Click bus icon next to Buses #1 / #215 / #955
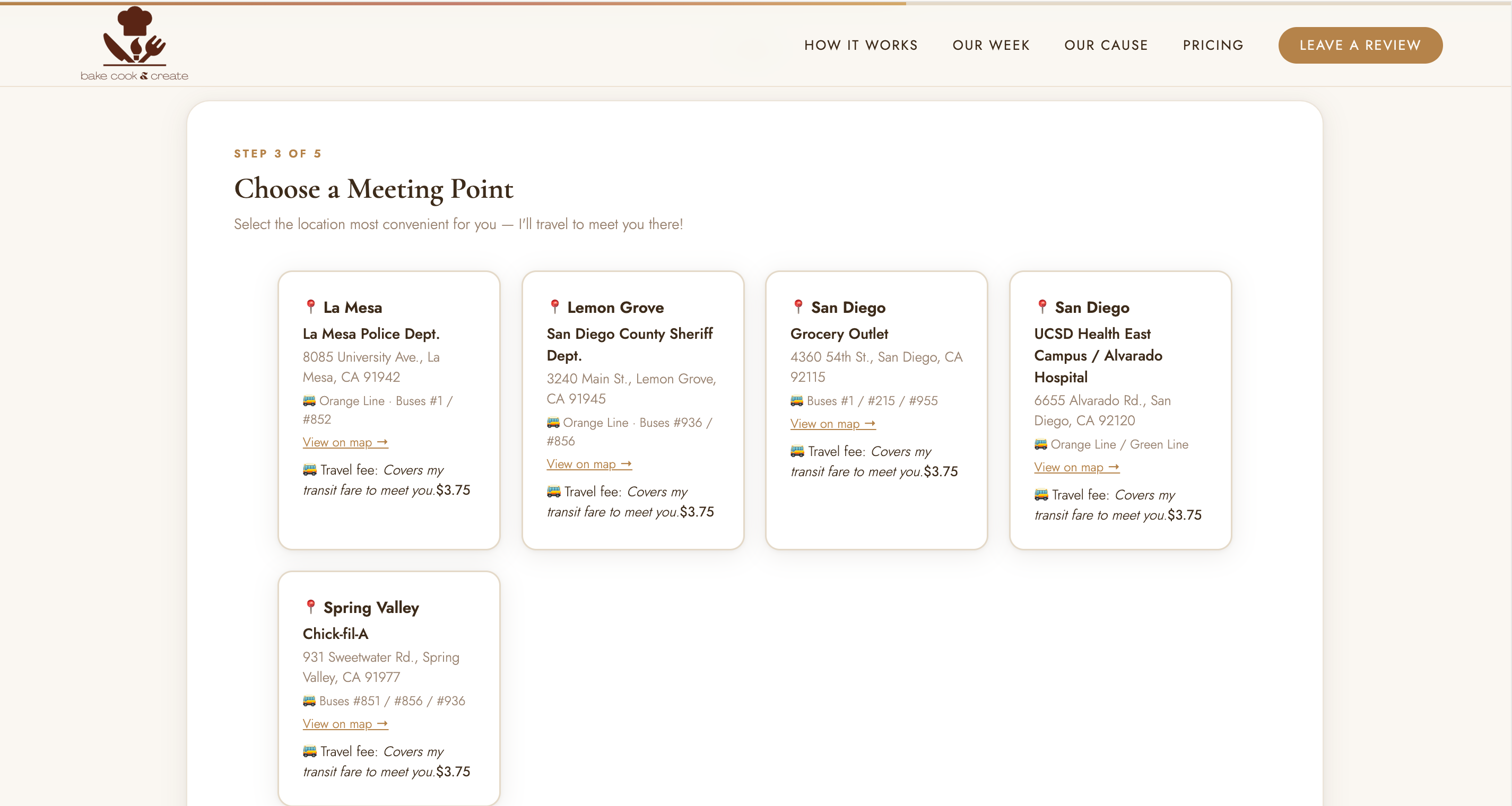Image resolution: width=1512 pixels, height=806 pixels. click(796, 401)
